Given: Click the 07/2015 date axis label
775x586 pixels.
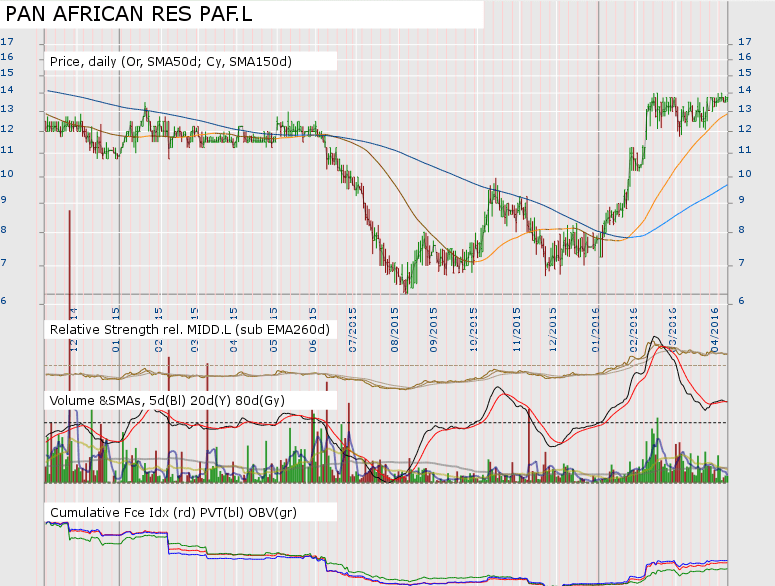Looking at the screenshot, I should click(x=353, y=330).
